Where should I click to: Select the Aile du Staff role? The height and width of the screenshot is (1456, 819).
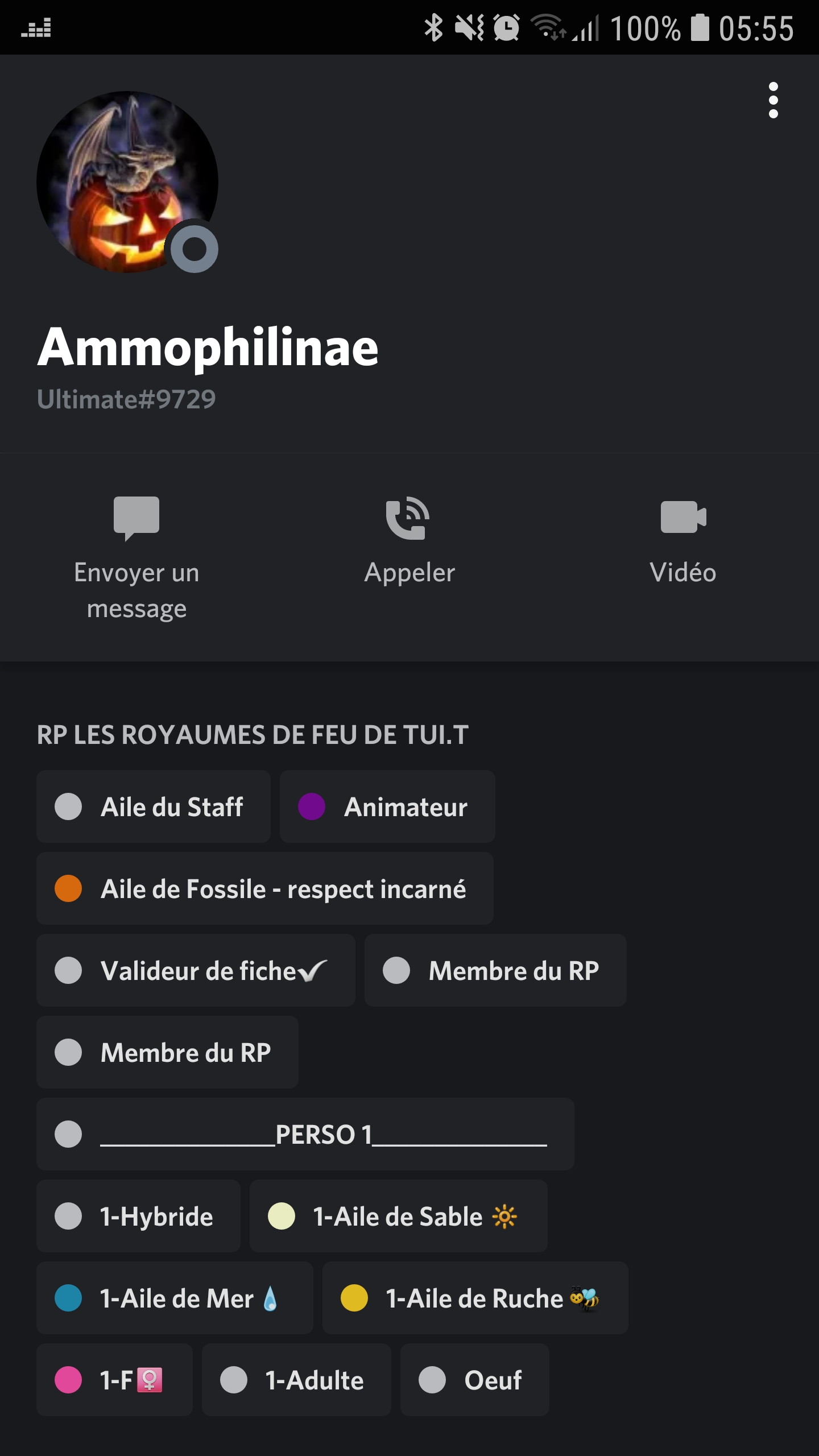pos(154,806)
